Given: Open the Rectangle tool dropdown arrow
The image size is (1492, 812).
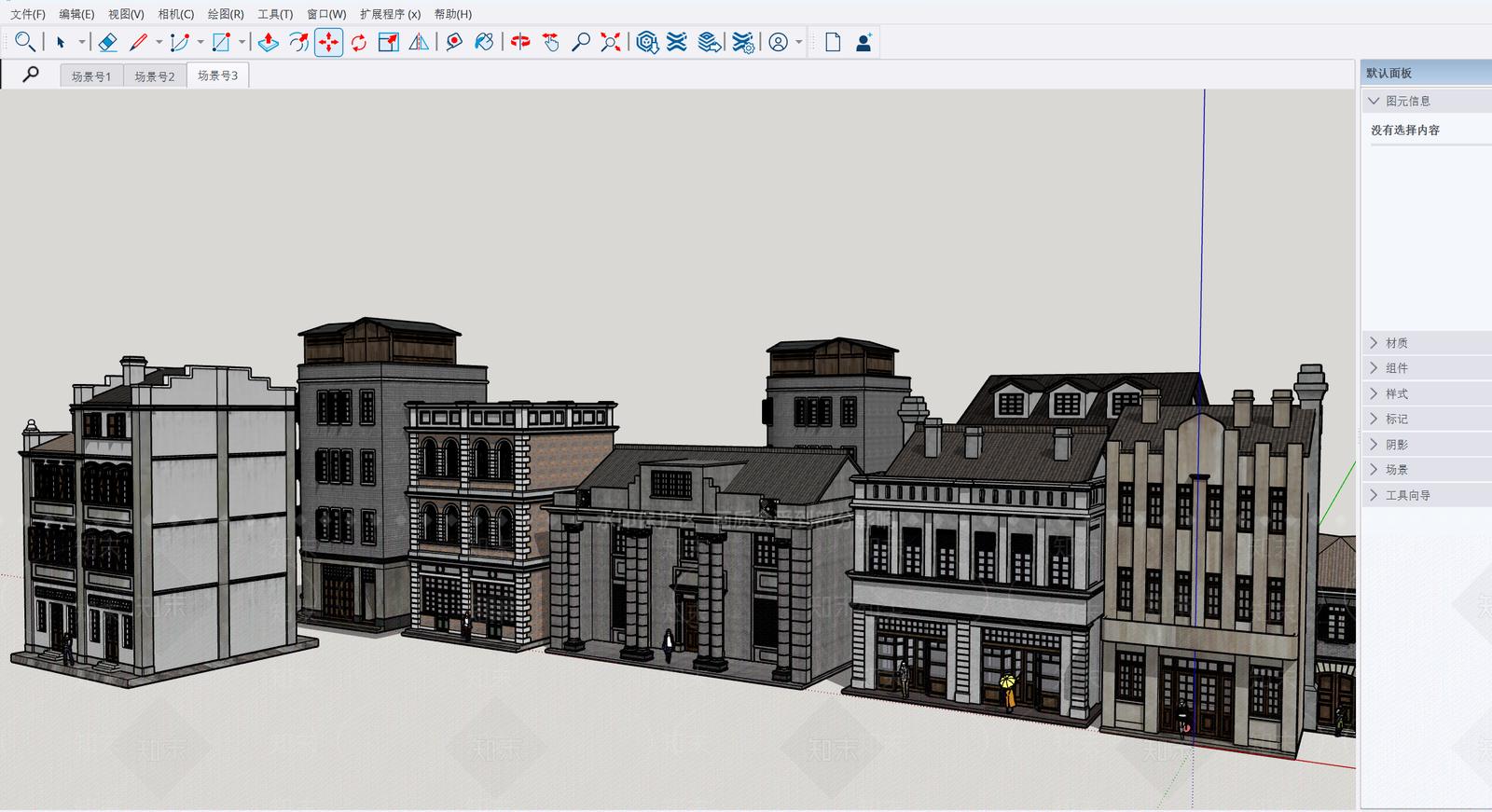Looking at the screenshot, I should [x=242, y=42].
